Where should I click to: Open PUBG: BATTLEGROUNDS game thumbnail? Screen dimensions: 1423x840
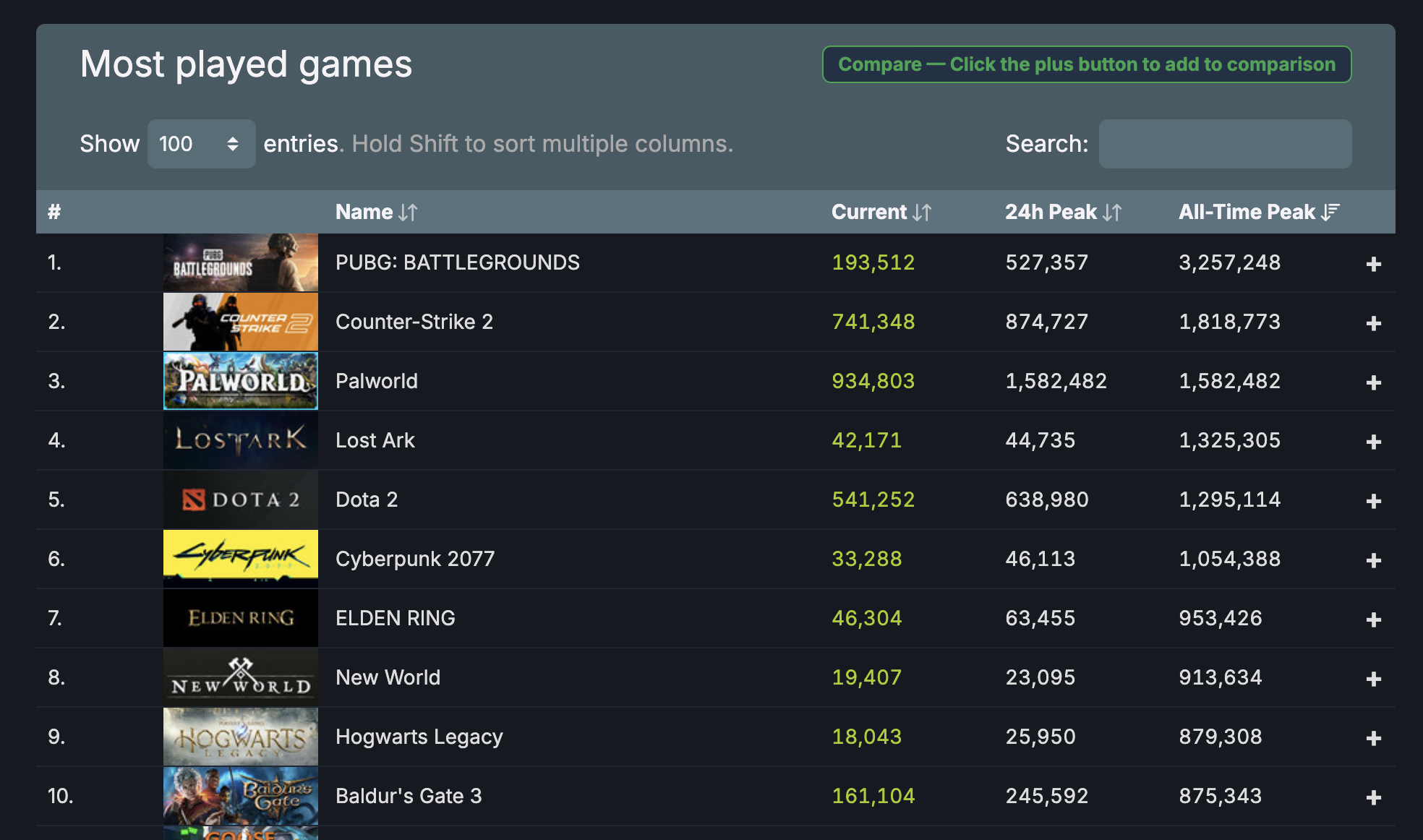(241, 262)
